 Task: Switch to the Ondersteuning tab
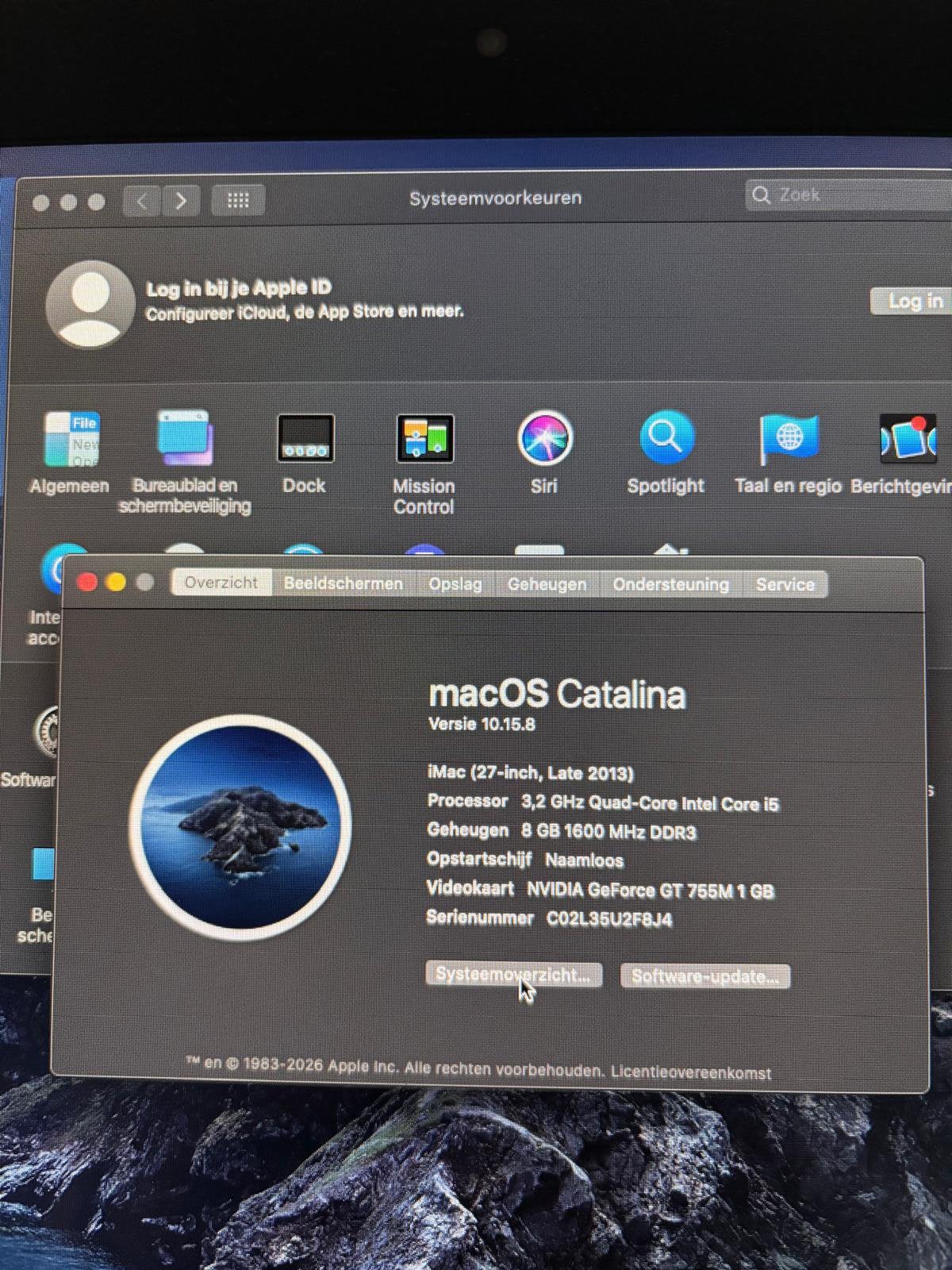tap(671, 585)
